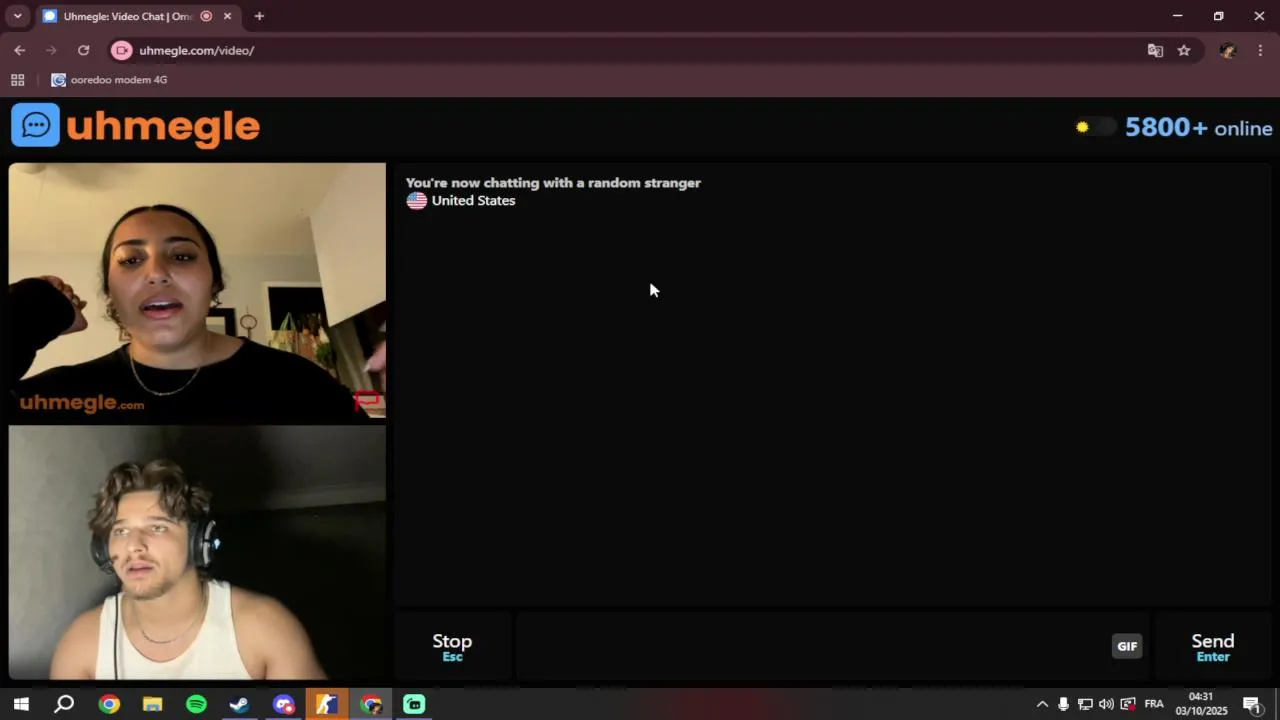
Task: Open the Chrome three-dot menu
Action: [x=1260, y=50]
